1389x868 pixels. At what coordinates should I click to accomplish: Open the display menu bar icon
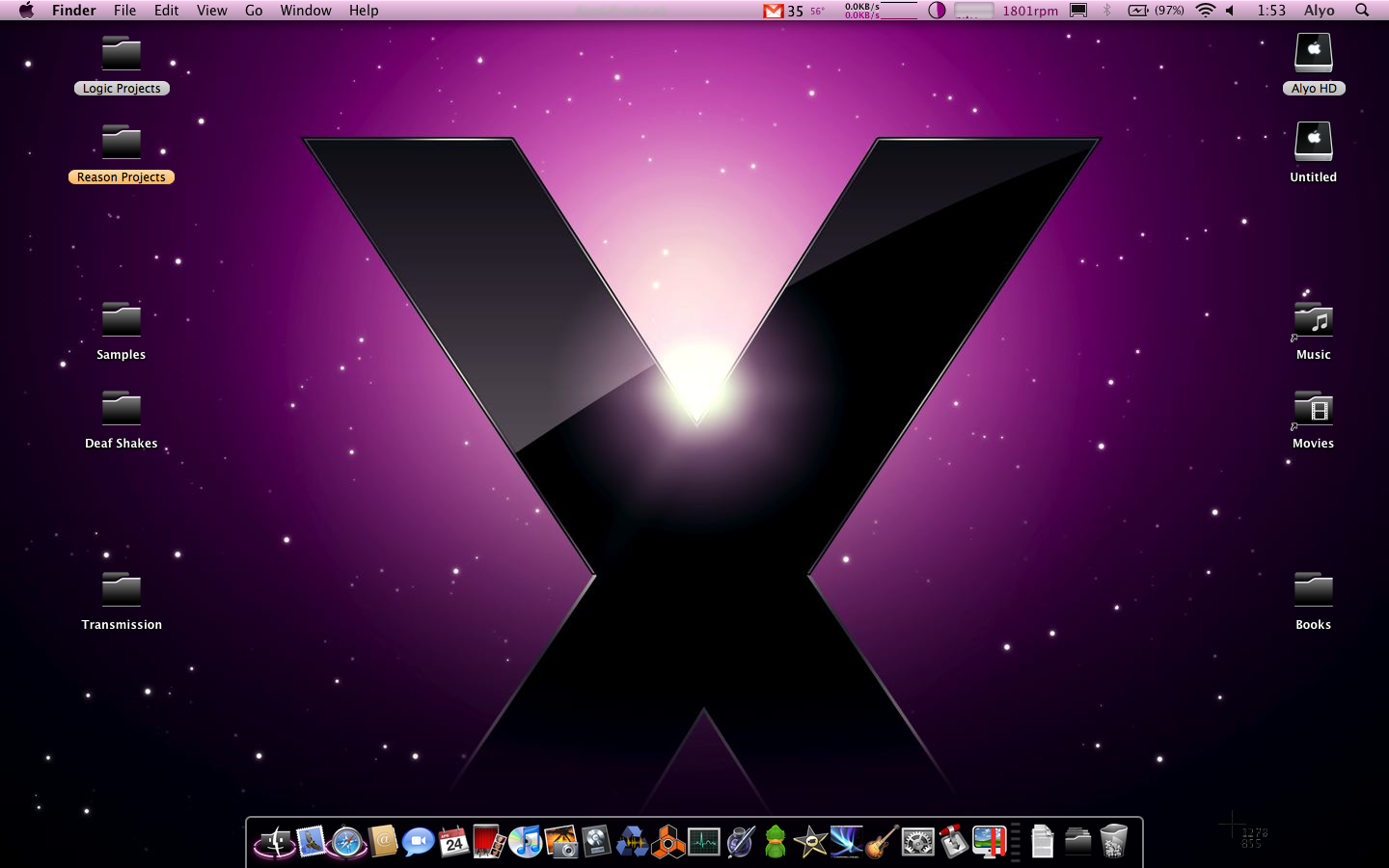click(x=1078, y=11)
